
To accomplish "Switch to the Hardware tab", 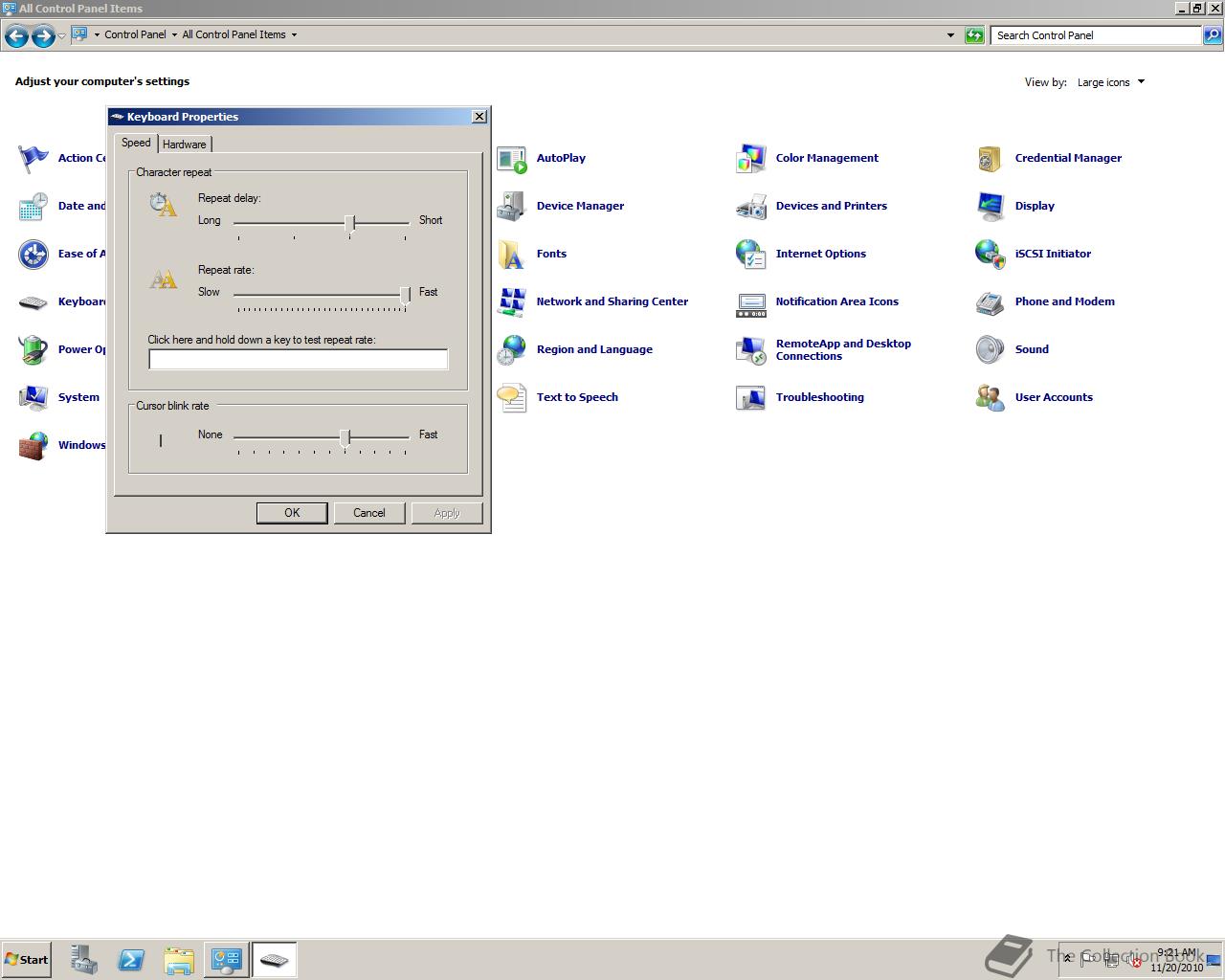I will tap(185, 145).
